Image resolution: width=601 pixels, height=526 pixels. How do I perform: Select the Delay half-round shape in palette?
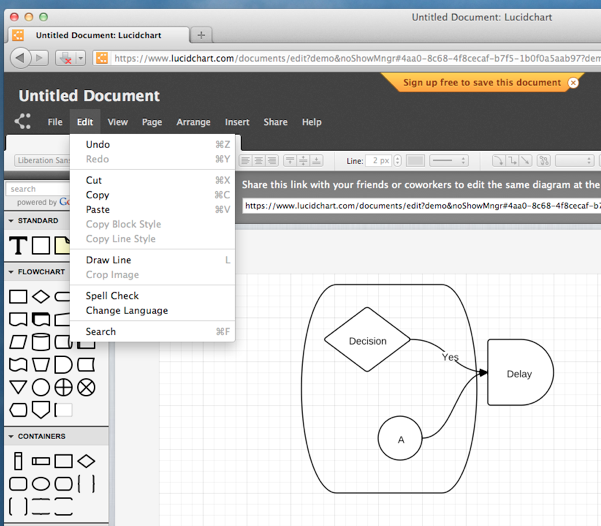point(63,365)
